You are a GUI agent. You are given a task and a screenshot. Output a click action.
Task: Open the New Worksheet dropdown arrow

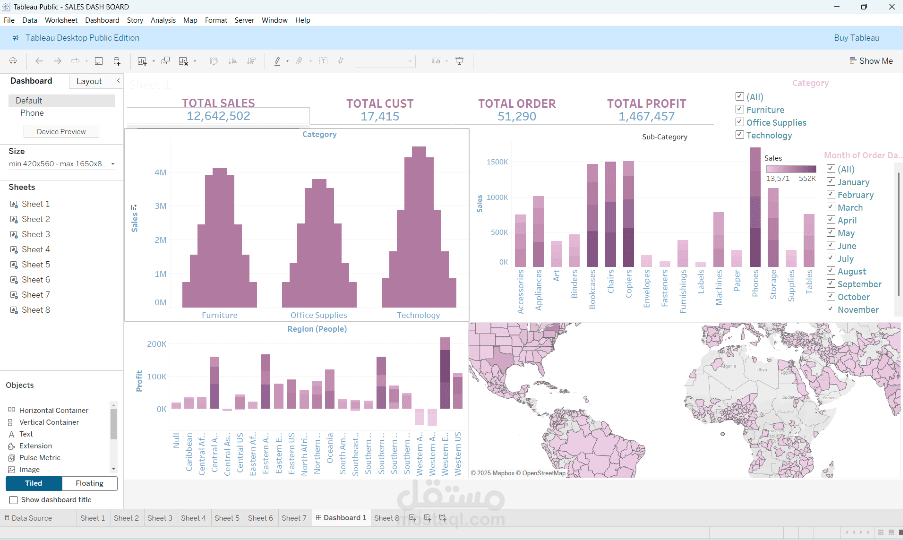pos(153,61)
